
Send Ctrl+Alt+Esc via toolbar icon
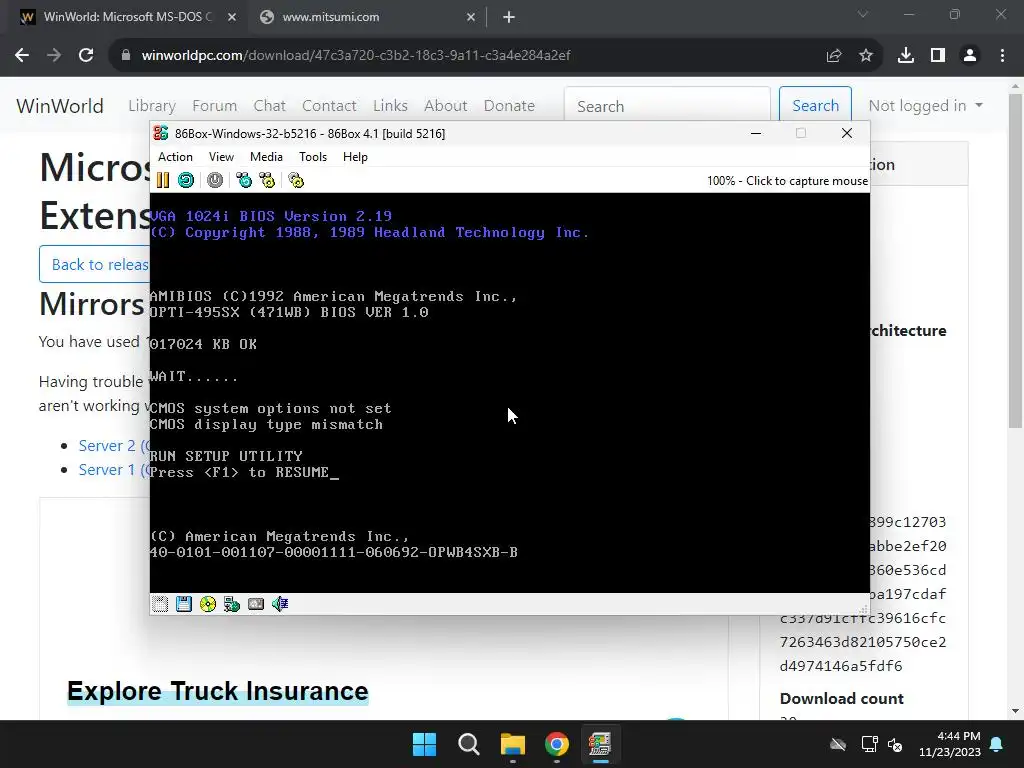[267, 180]
